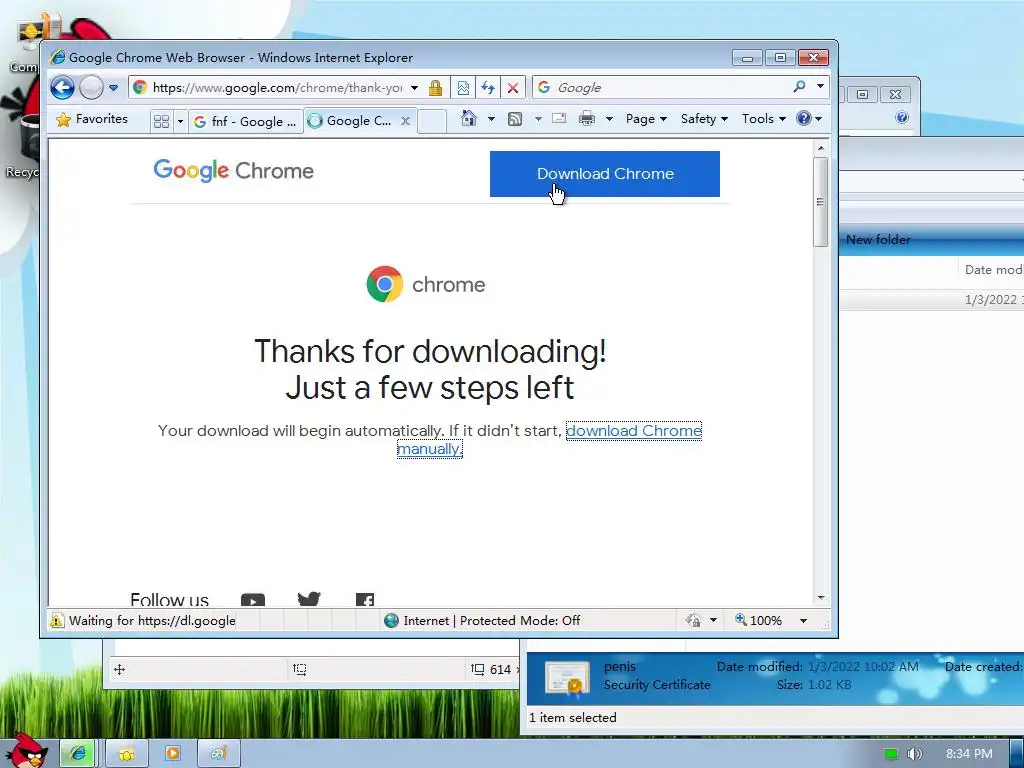Click the 100% zoom level button
The image size is (1024, 768).
click(x=758, y=620)
